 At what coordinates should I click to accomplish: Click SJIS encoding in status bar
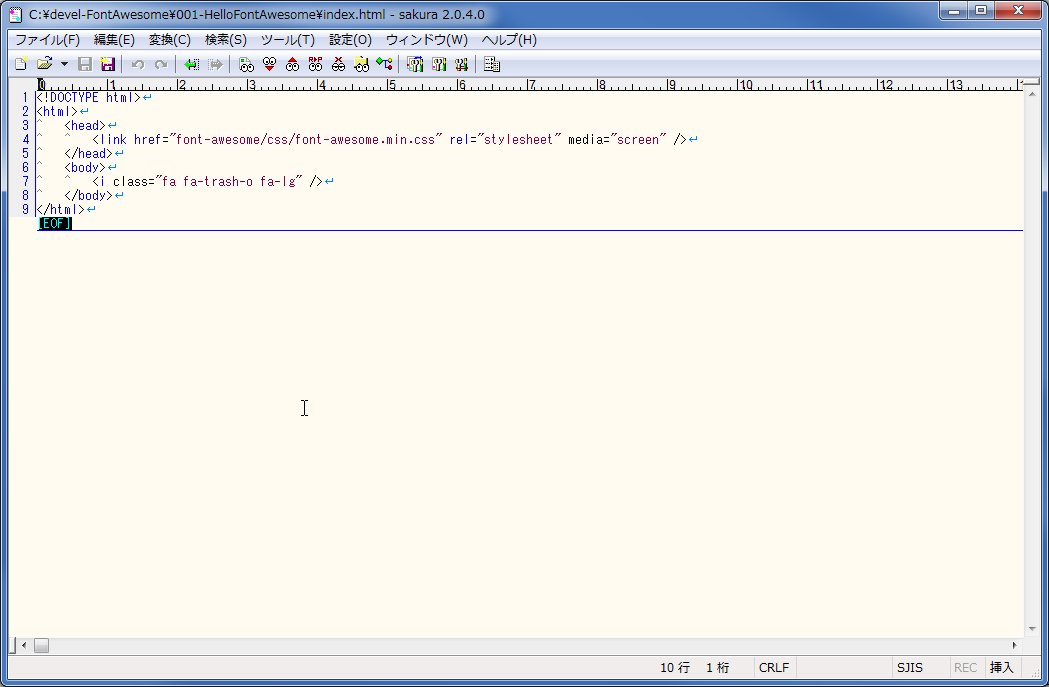click(910, 668)
